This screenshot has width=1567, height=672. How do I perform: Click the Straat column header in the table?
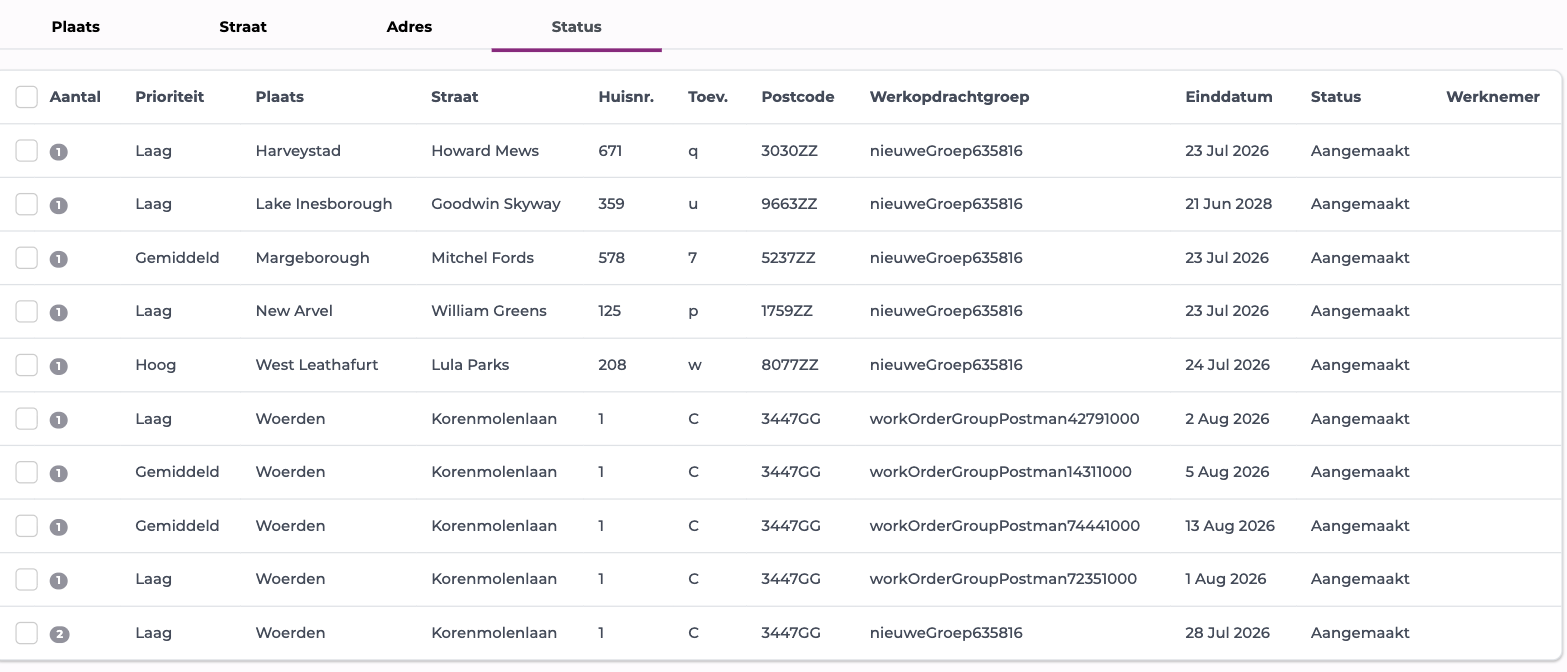coord(454,97)
